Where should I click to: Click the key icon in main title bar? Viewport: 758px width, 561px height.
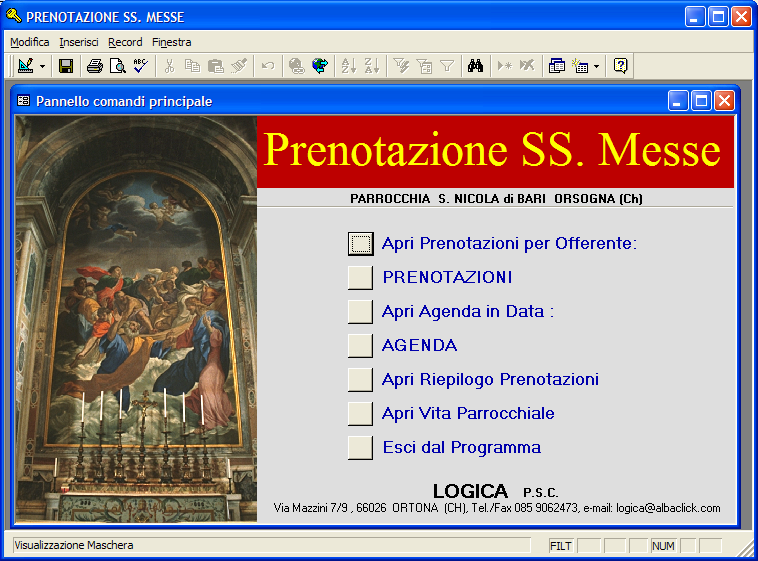[14, 15]
